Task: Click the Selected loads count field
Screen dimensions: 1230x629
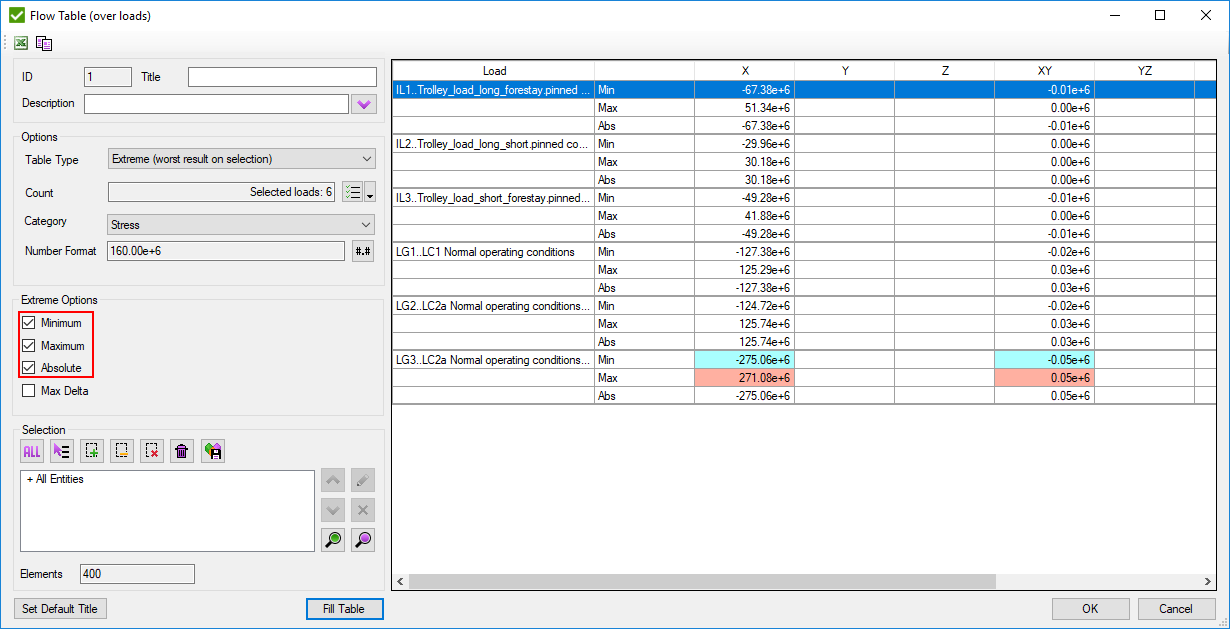Action: coord(222,193)
